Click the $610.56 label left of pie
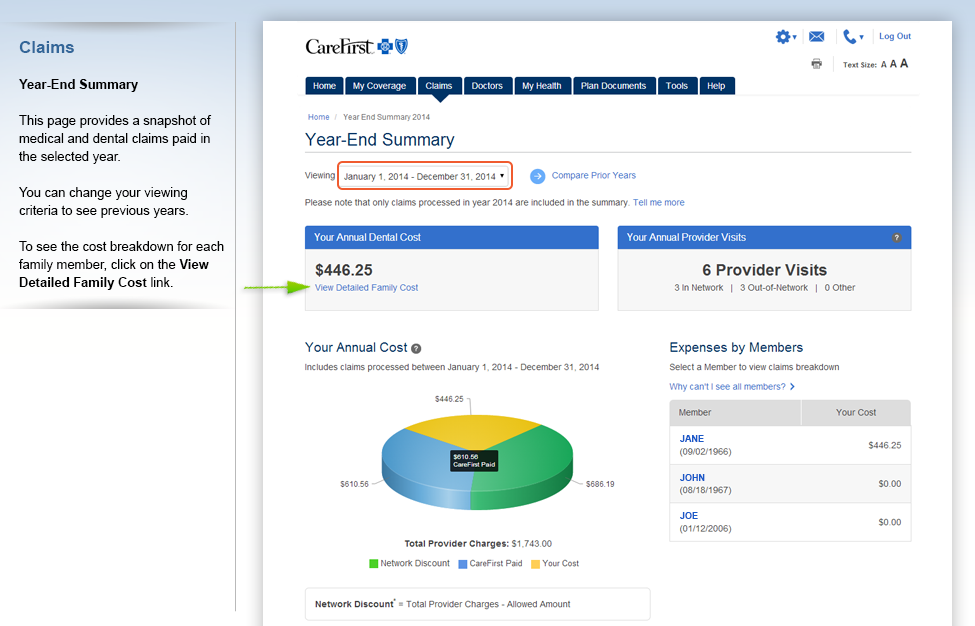This screenshot has width=975, height=626. tap(354, 484)
